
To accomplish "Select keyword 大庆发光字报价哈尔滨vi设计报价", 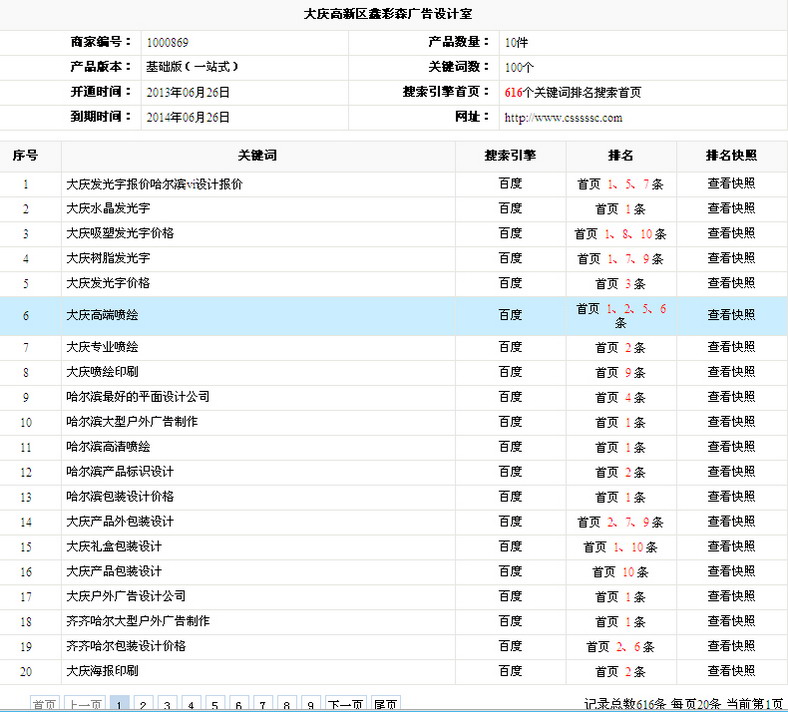I will click(x=154, y=184).
